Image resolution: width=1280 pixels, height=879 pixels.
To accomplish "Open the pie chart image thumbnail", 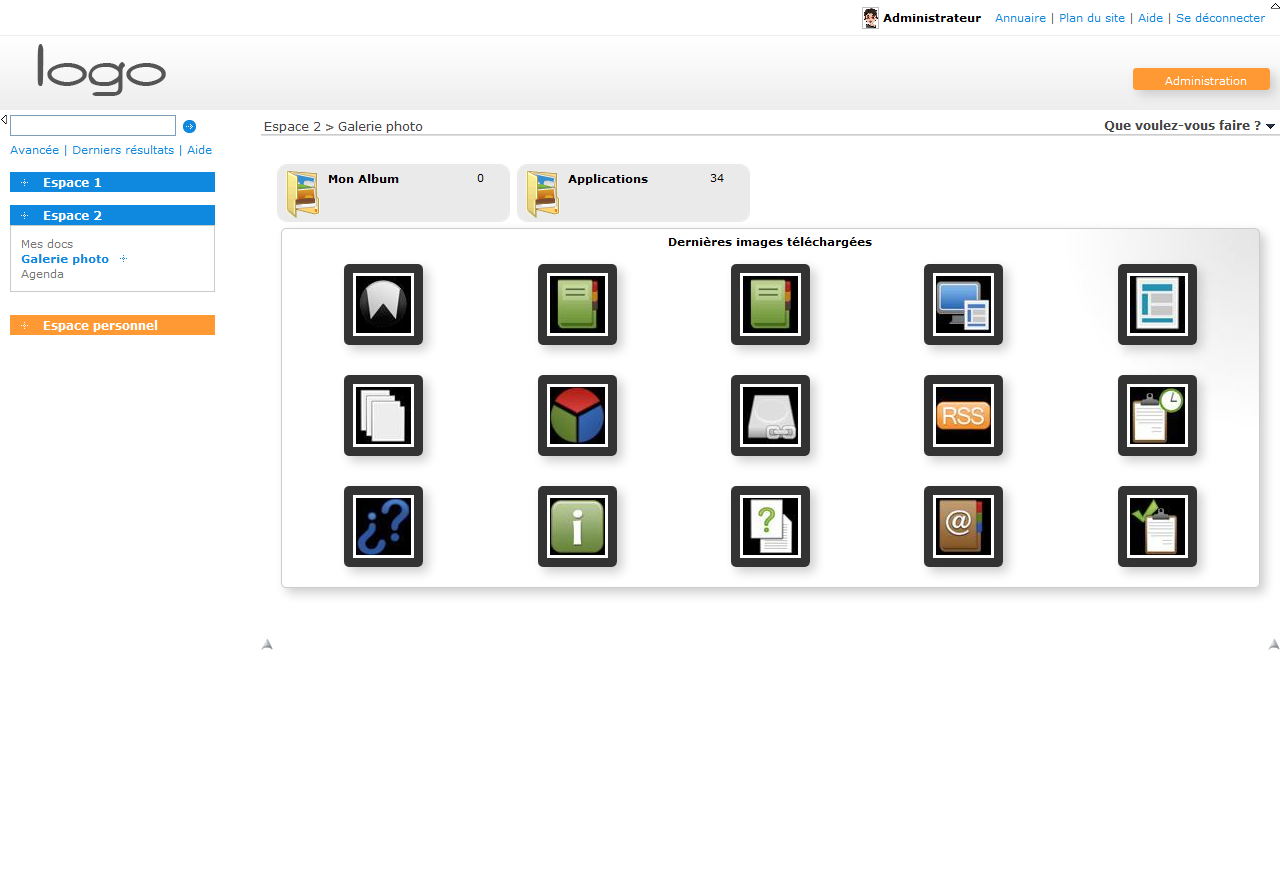I will (577, 415).
